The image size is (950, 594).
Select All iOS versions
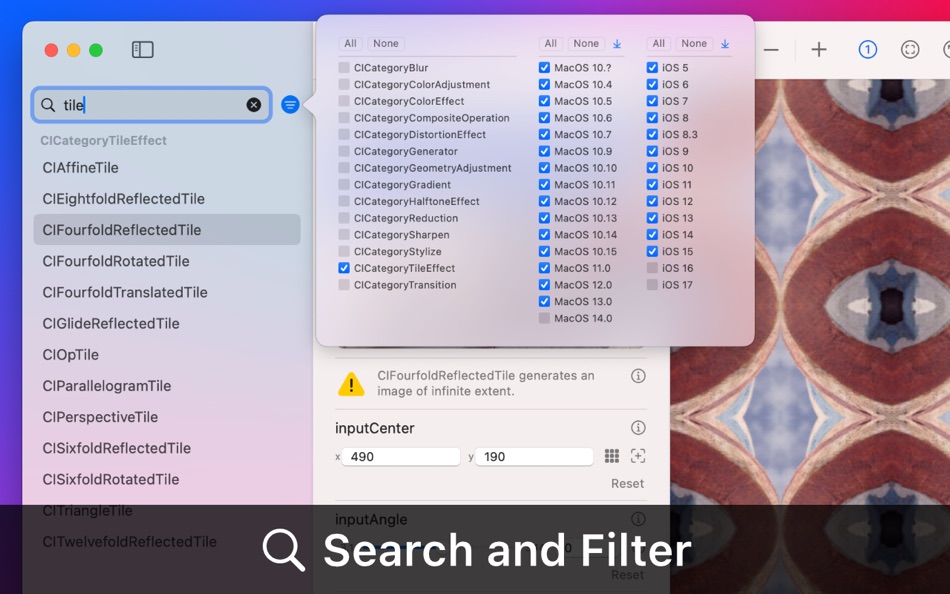659,44
